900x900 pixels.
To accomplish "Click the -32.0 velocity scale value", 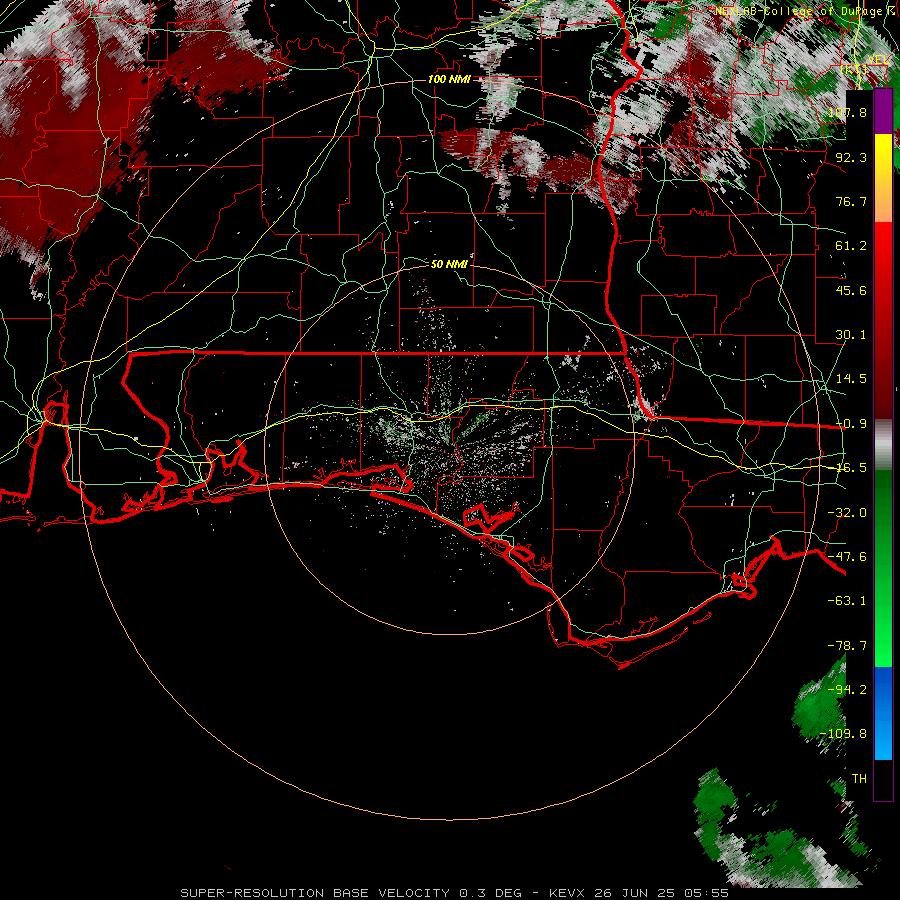I will [x=847, y=513].
